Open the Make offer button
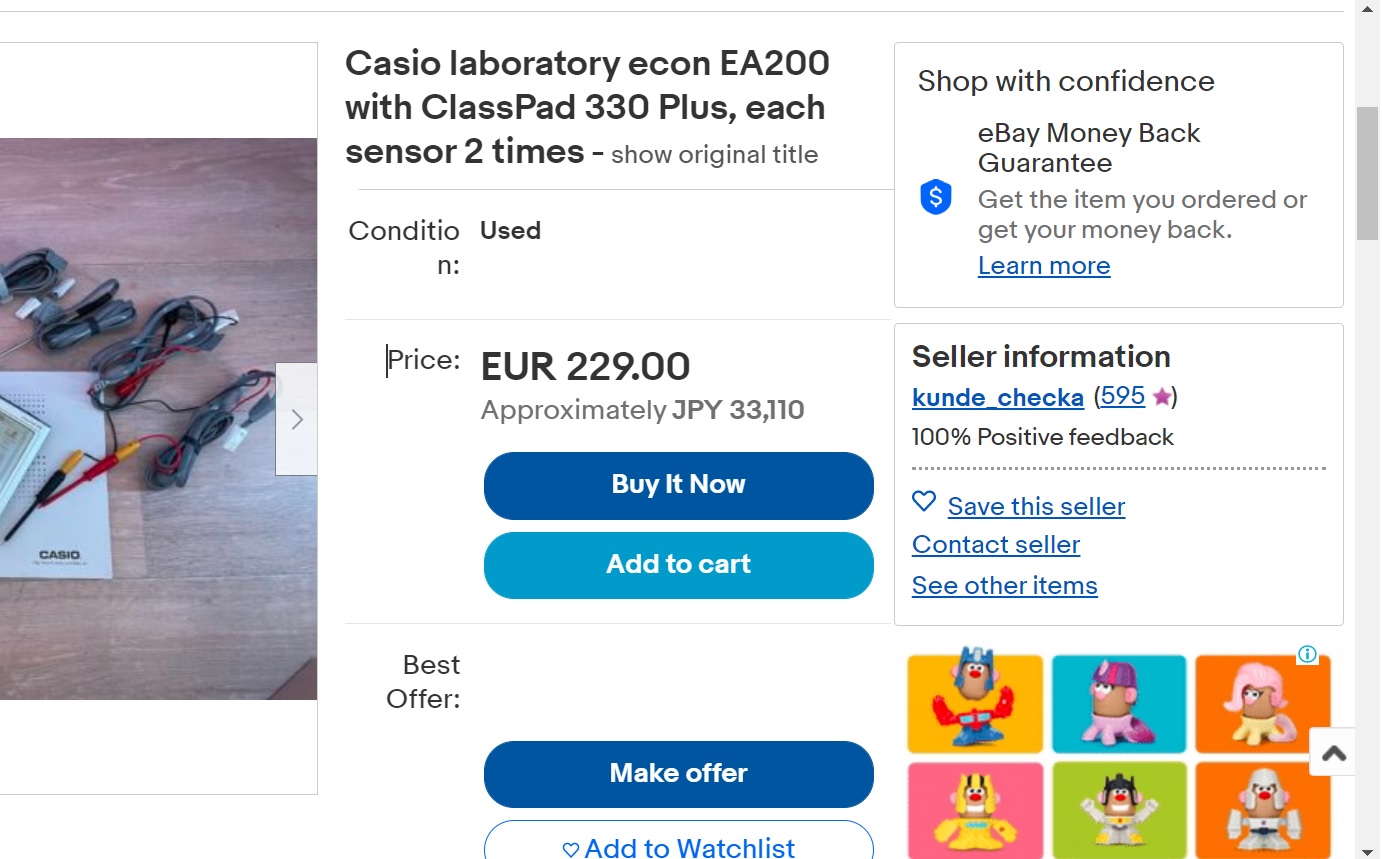The image size is (1382, 859). pyautogui.click(x=679, y=774)
